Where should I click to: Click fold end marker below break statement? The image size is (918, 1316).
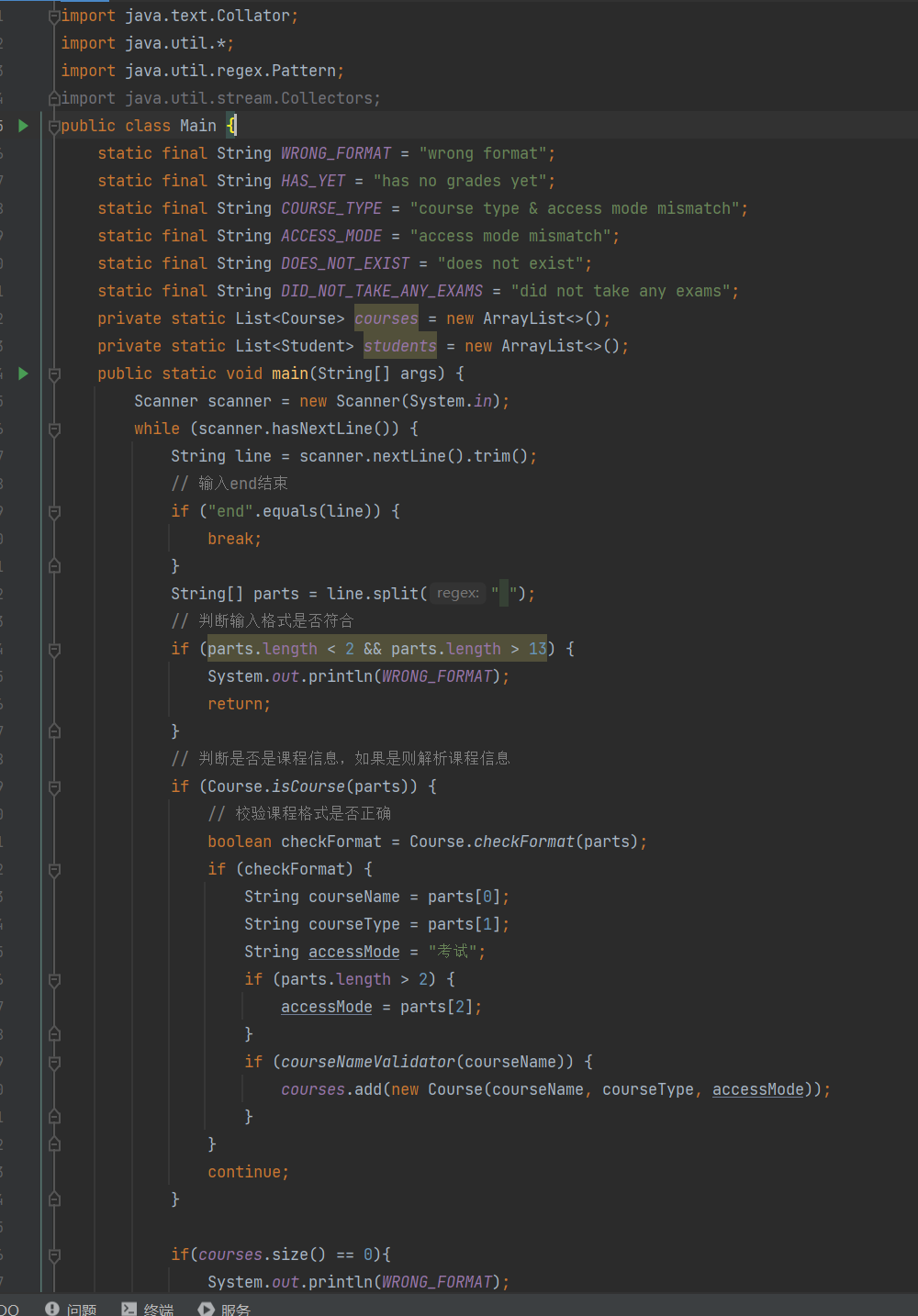point(54,566)
